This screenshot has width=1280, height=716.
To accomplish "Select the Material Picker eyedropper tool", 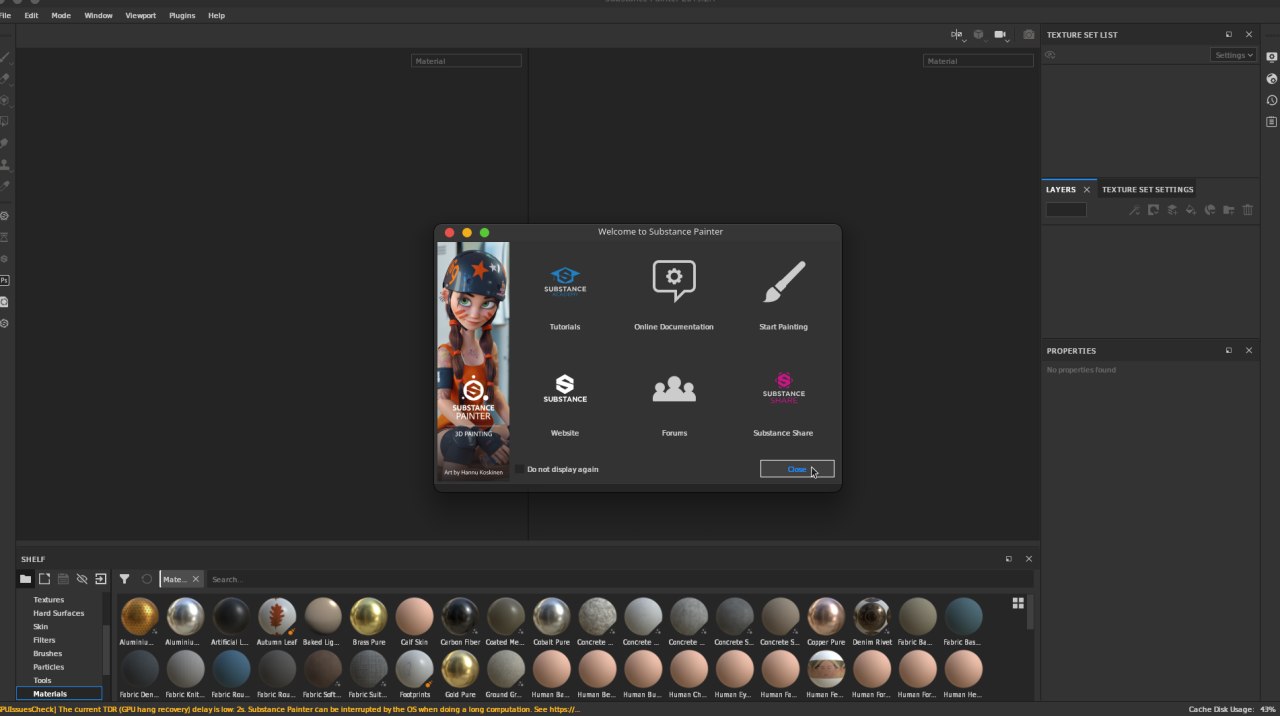I will click(x=5, y=186).
